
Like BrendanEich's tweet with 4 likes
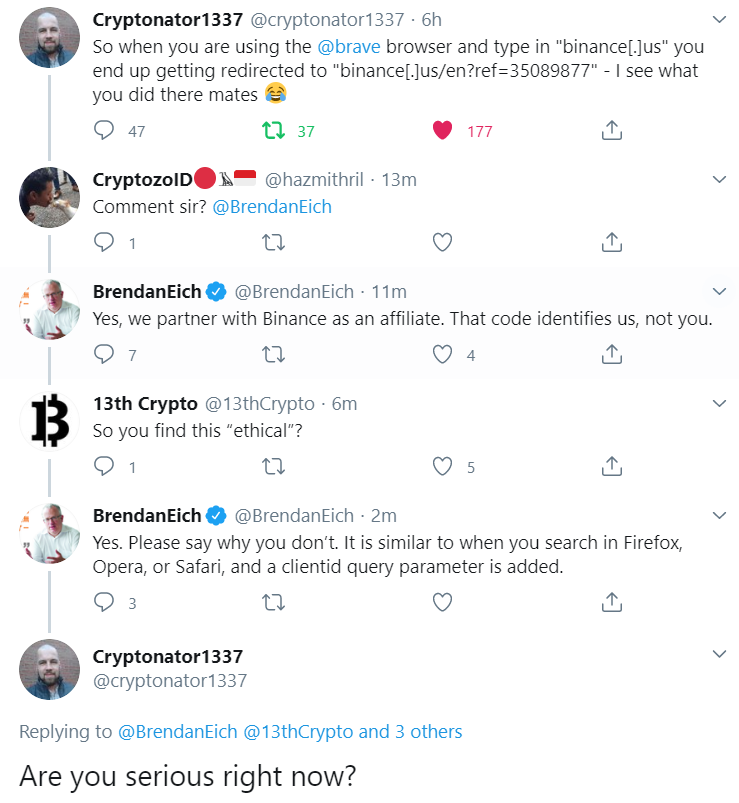443,354
